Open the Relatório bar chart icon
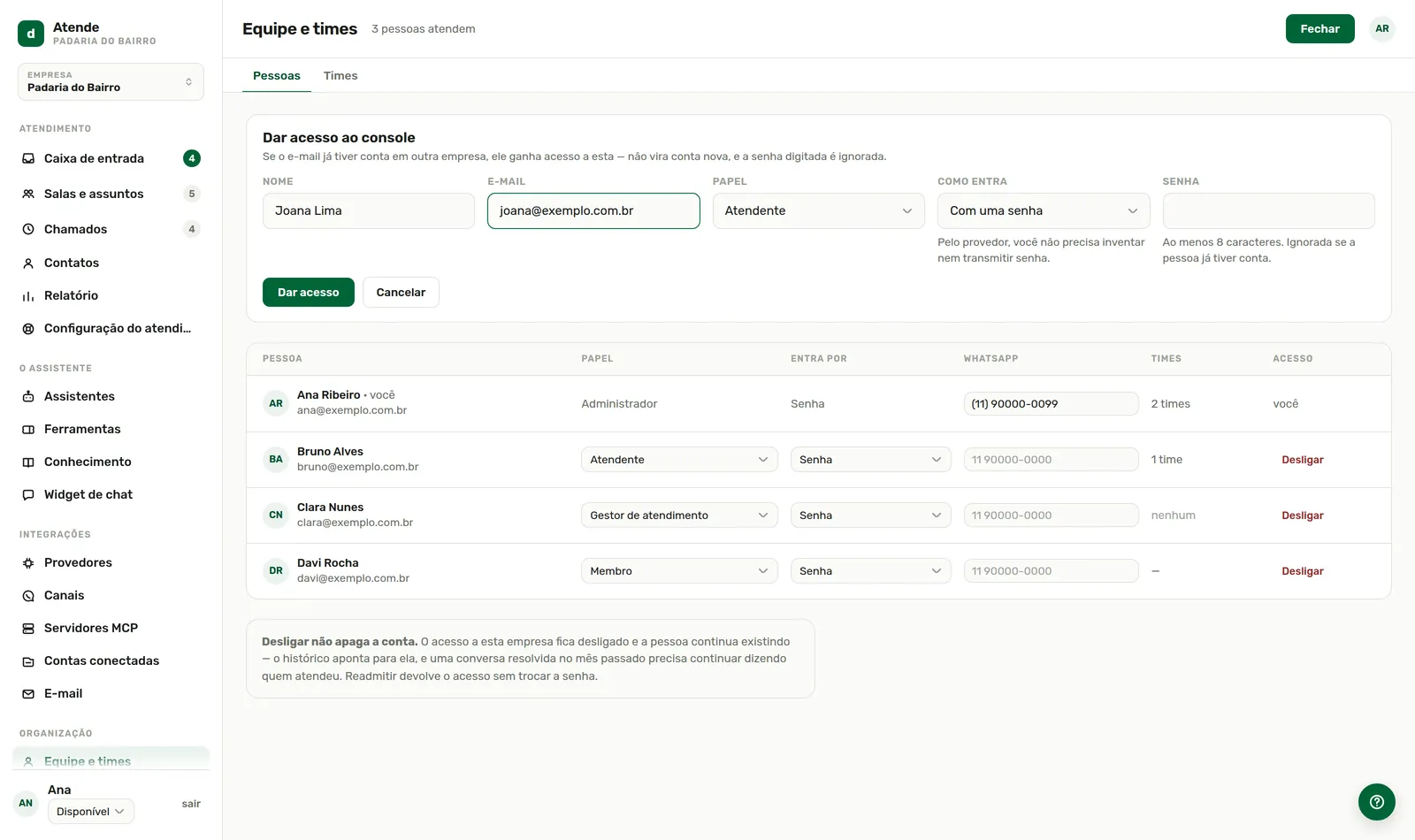This screenshot has width=1415, height=840. tap(28, 295)
